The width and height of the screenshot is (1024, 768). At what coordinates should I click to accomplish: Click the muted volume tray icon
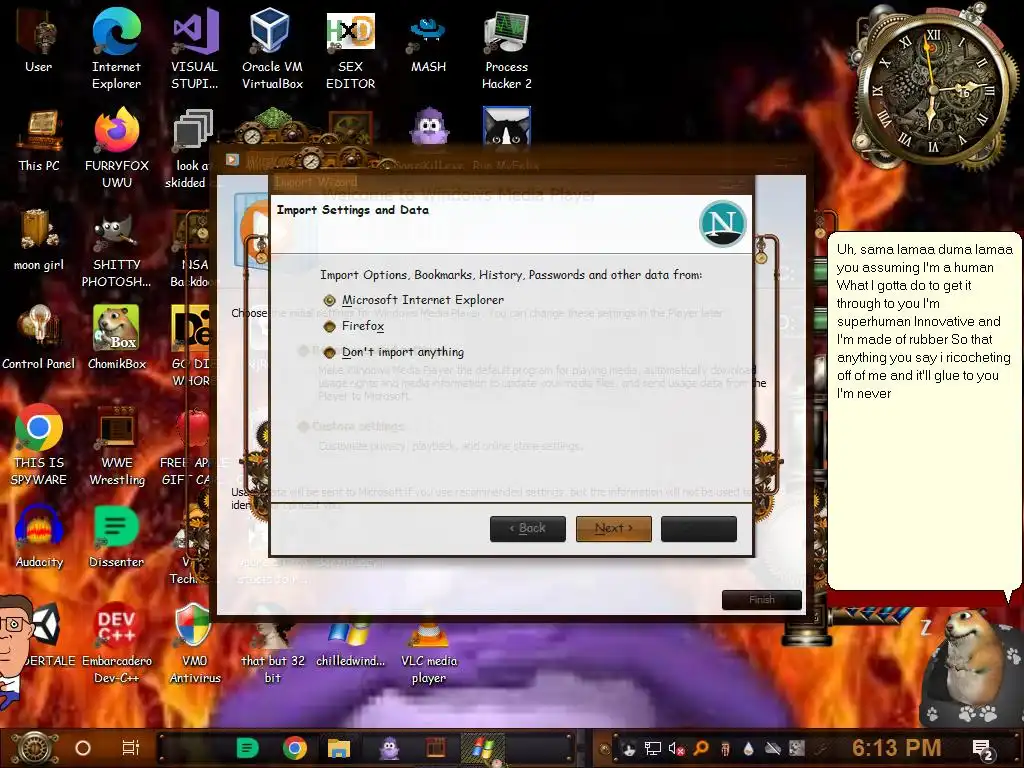(676, 748)
